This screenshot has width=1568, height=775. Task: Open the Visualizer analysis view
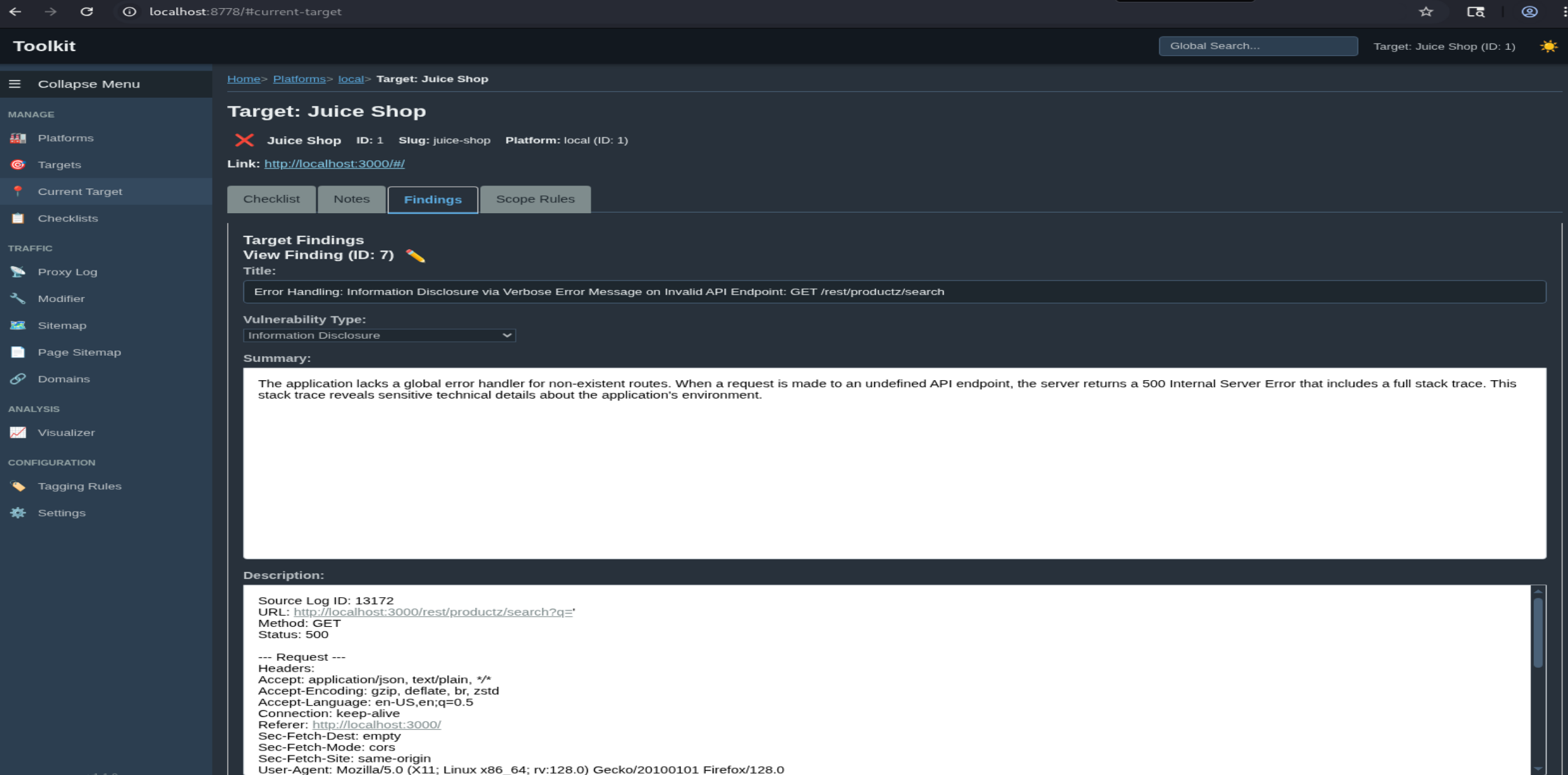[68, 432]
